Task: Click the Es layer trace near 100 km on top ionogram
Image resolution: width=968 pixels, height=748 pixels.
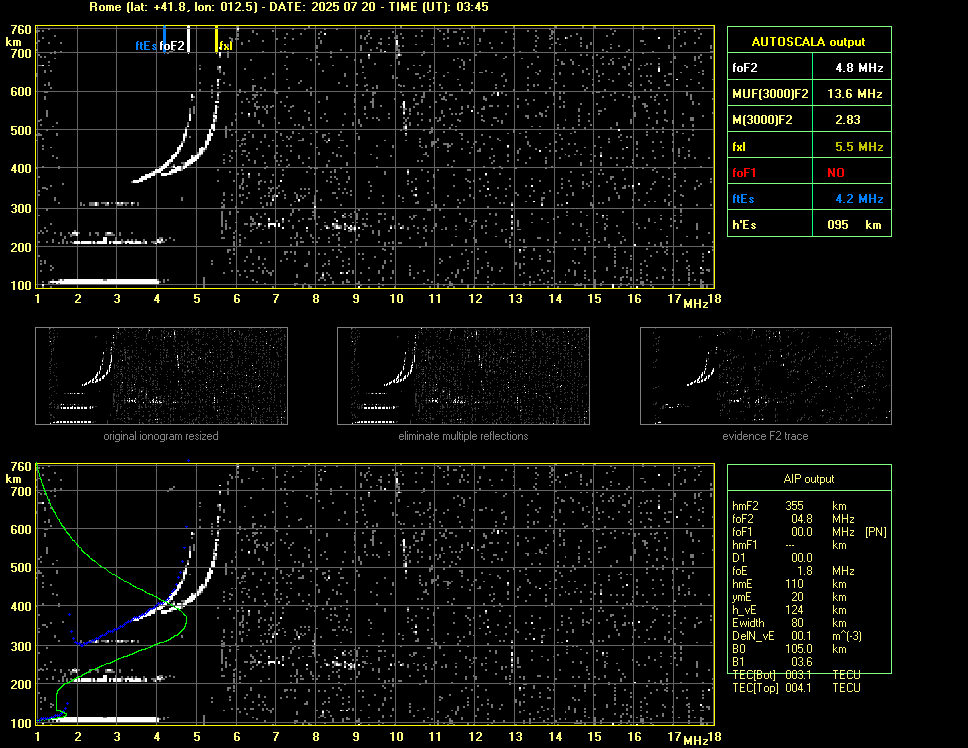Action: point(104,281)
